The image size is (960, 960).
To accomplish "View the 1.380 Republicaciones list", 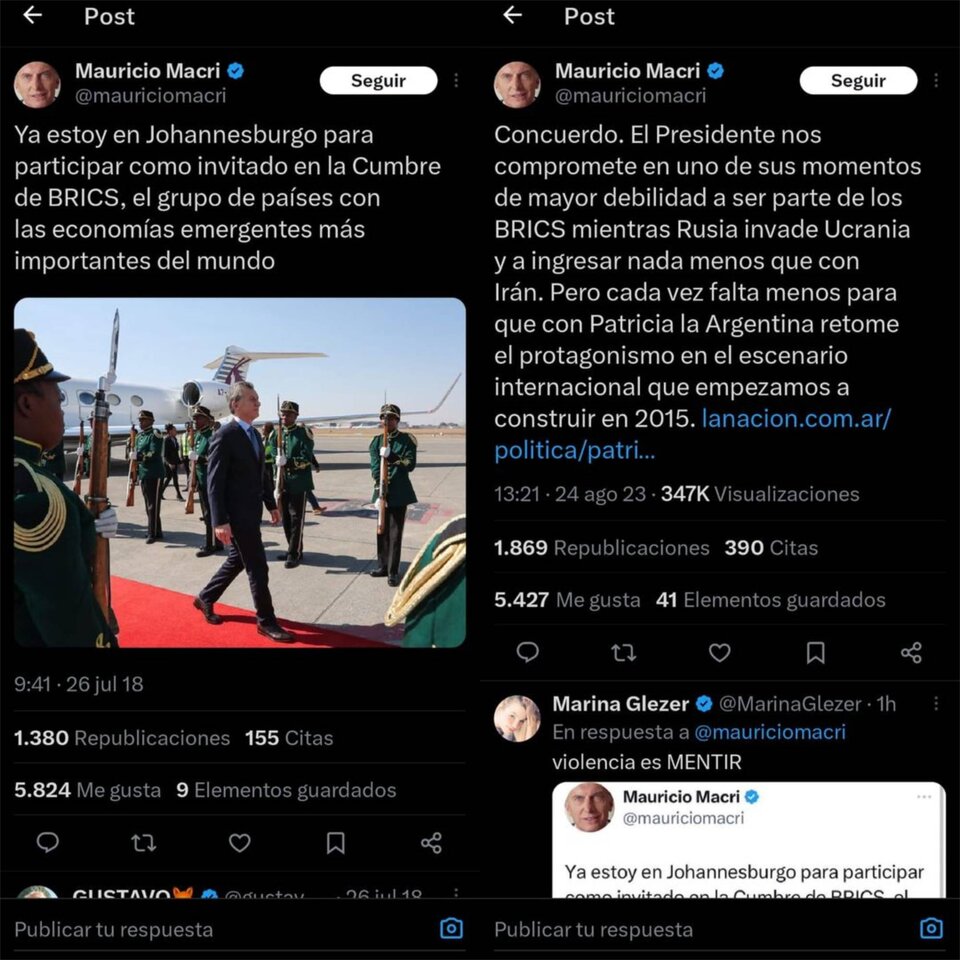I will pyautogui.click(x=122, y=738).
